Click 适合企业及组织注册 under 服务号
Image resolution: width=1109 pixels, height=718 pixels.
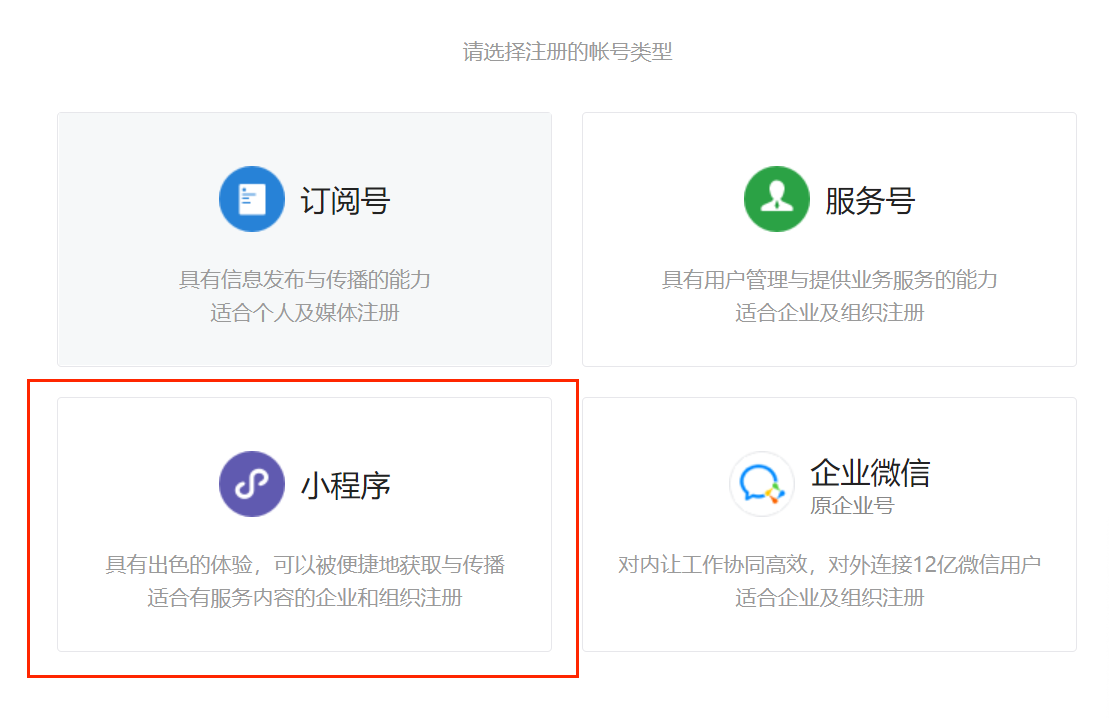(x=829, y=313)
